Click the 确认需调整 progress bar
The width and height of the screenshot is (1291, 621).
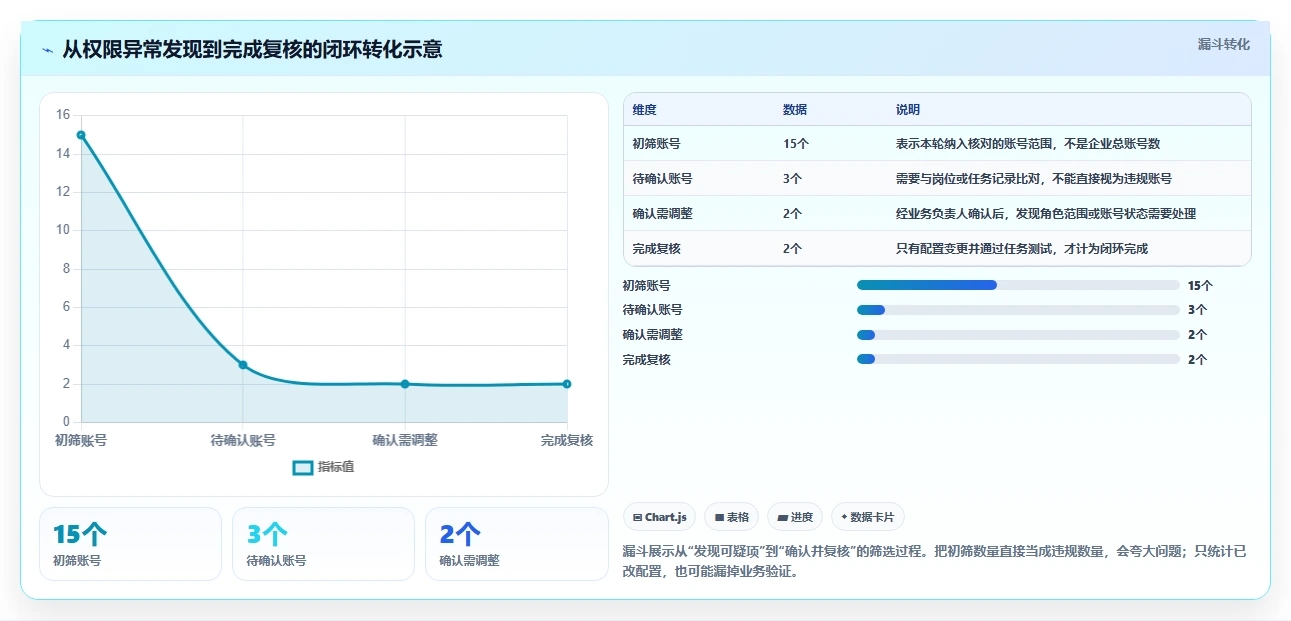tap(1018, 334)
